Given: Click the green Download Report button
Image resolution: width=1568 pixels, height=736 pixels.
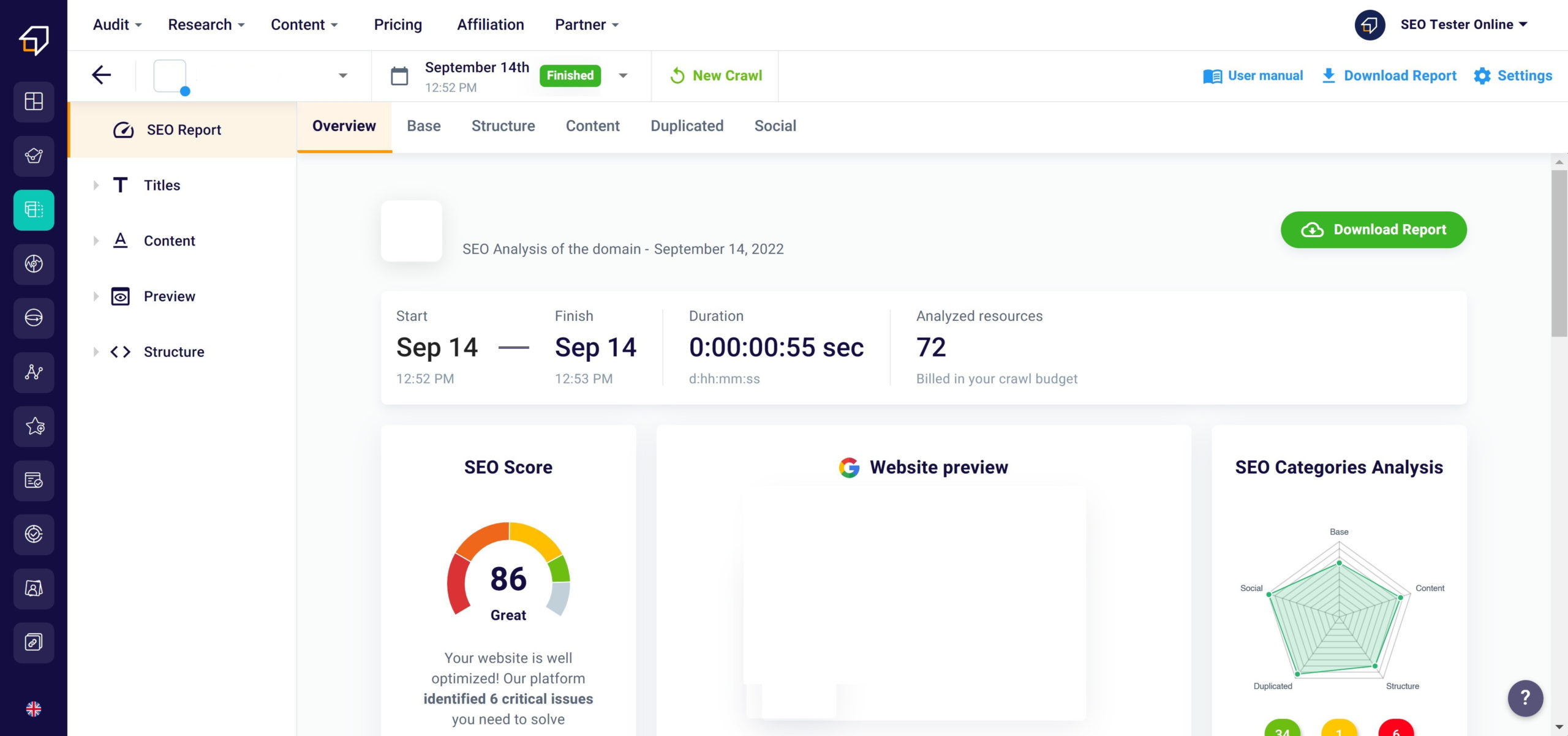Looking at the screenshot, I should (x=1373, y=230).
